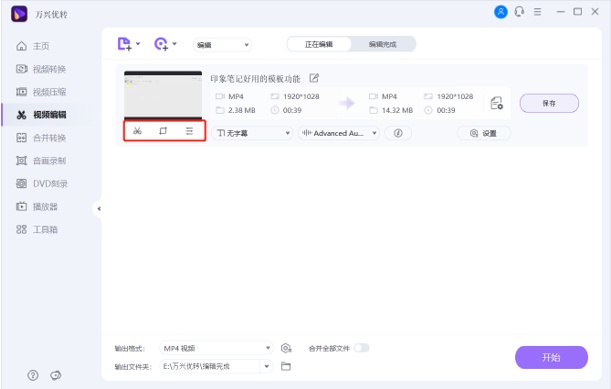The width and height of the screenshot is (611, 389).
Task: Click the media info icon
Action: click(x=398, y=133)
